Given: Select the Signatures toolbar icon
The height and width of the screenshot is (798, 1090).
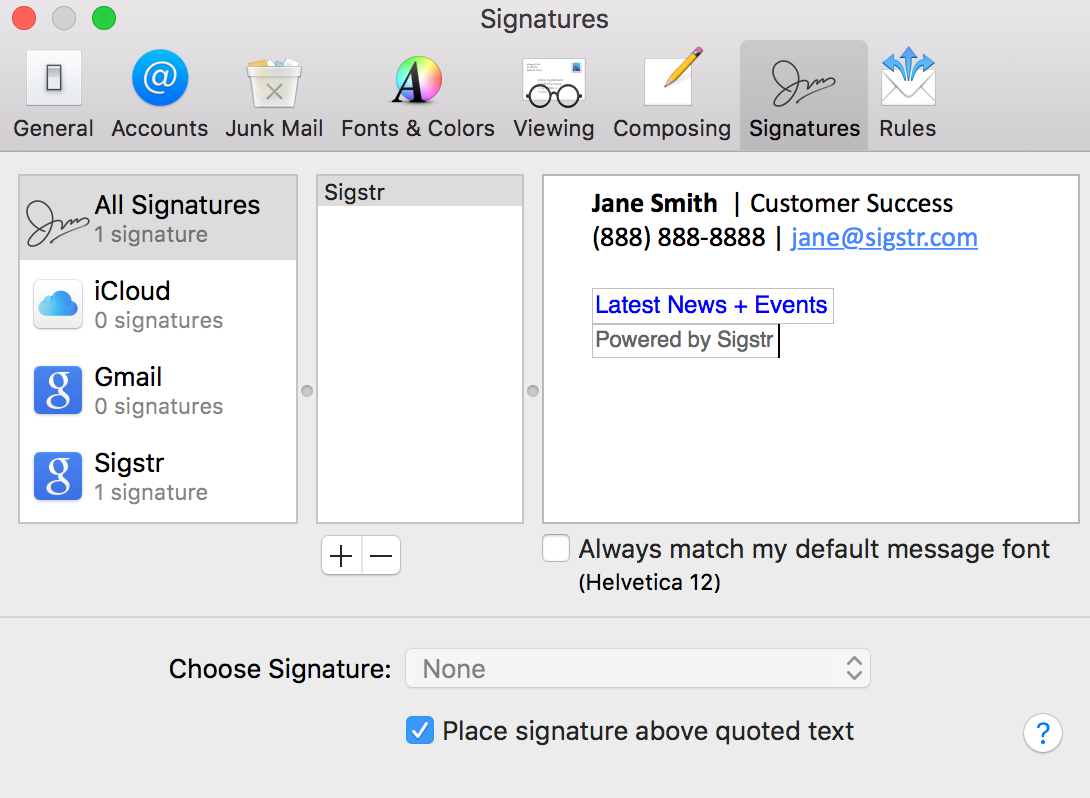Looking at the screenshot, I should 804,83.
